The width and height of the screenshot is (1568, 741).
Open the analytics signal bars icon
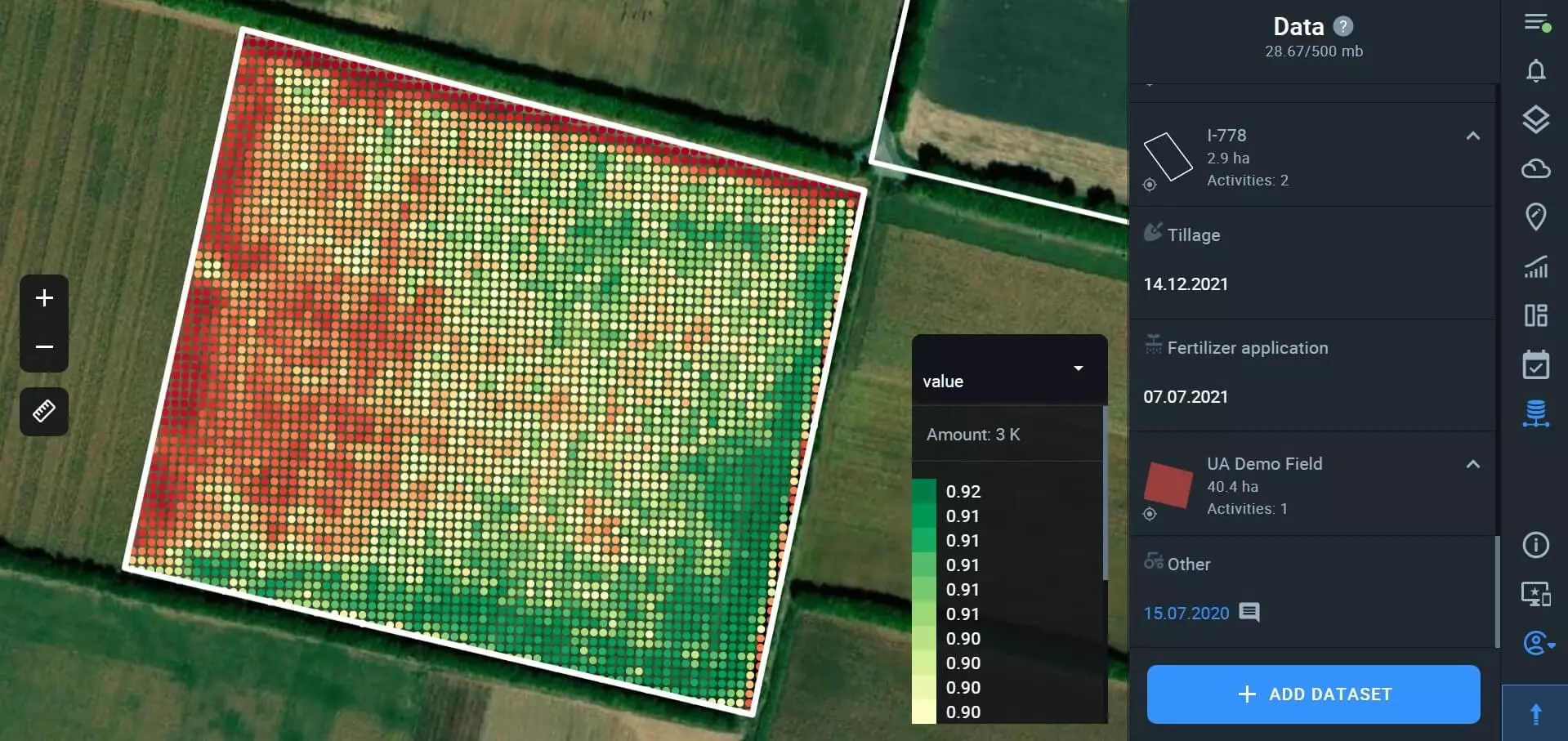(x=1535, y=267)
